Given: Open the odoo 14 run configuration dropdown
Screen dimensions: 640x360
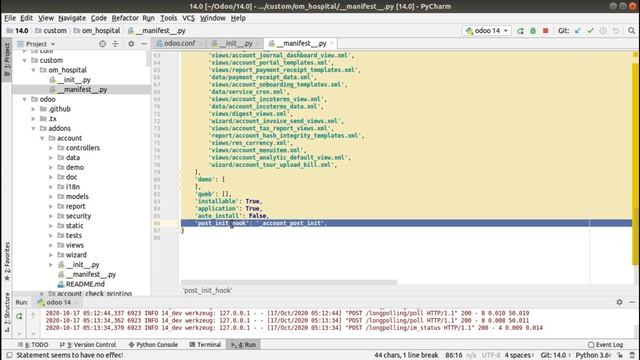Looking at the screenshot, I should point(487,31).
